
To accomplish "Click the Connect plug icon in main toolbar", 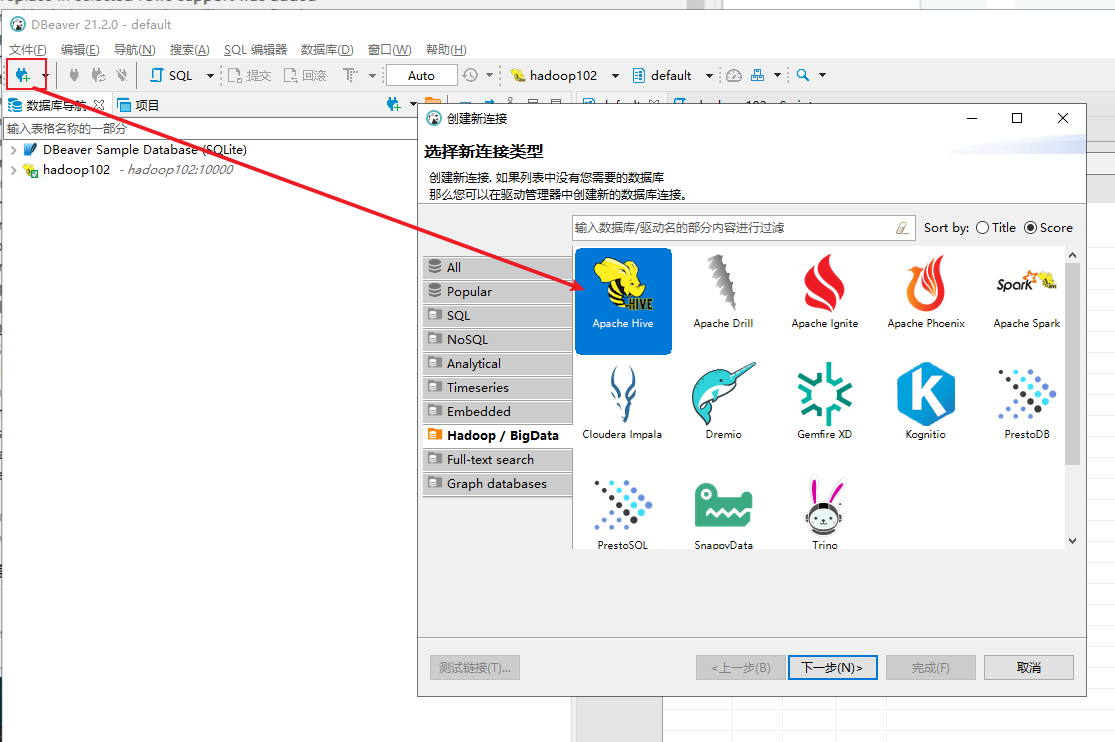I will (x=74, y=75).
